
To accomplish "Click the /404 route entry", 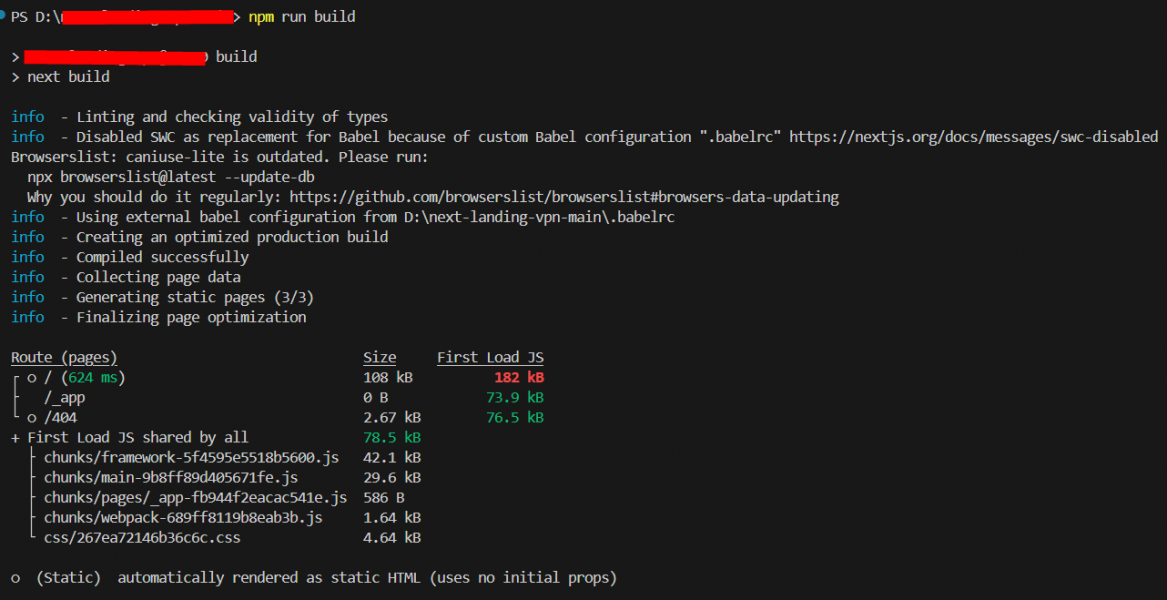I will 60,418.
